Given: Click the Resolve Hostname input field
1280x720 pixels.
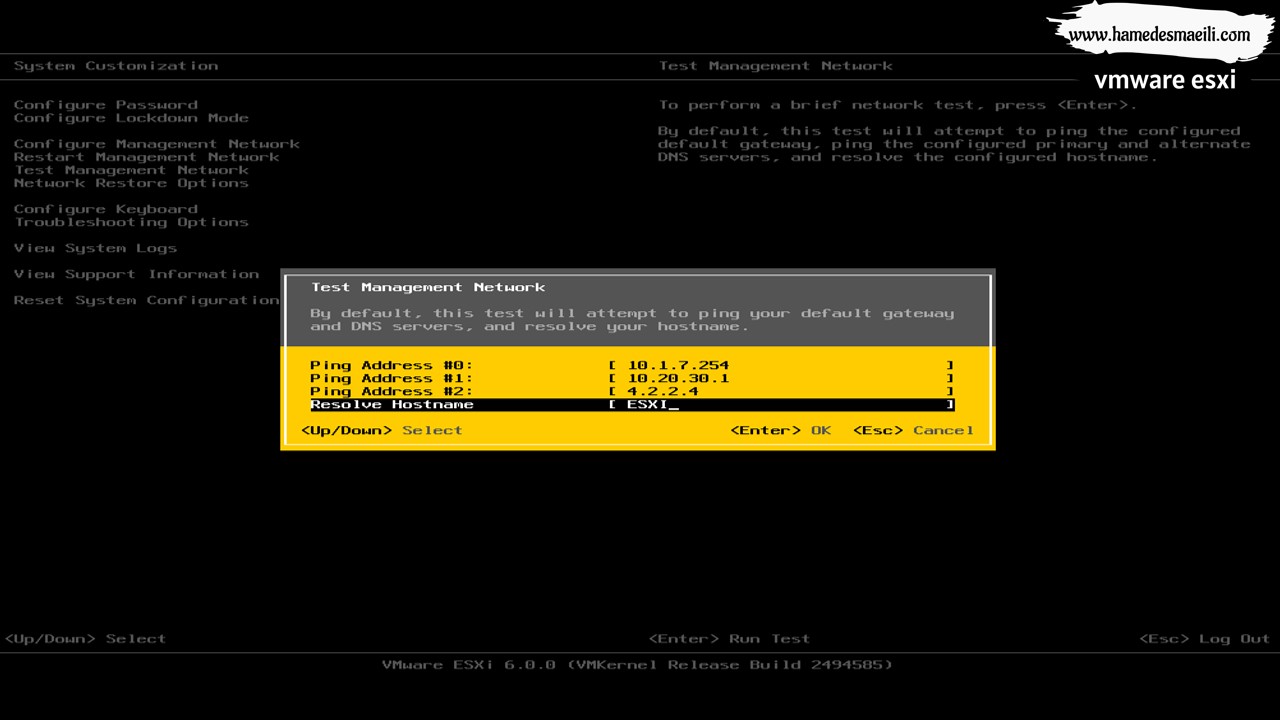Looking at the screenshot, I should click(x=781, y=404).
